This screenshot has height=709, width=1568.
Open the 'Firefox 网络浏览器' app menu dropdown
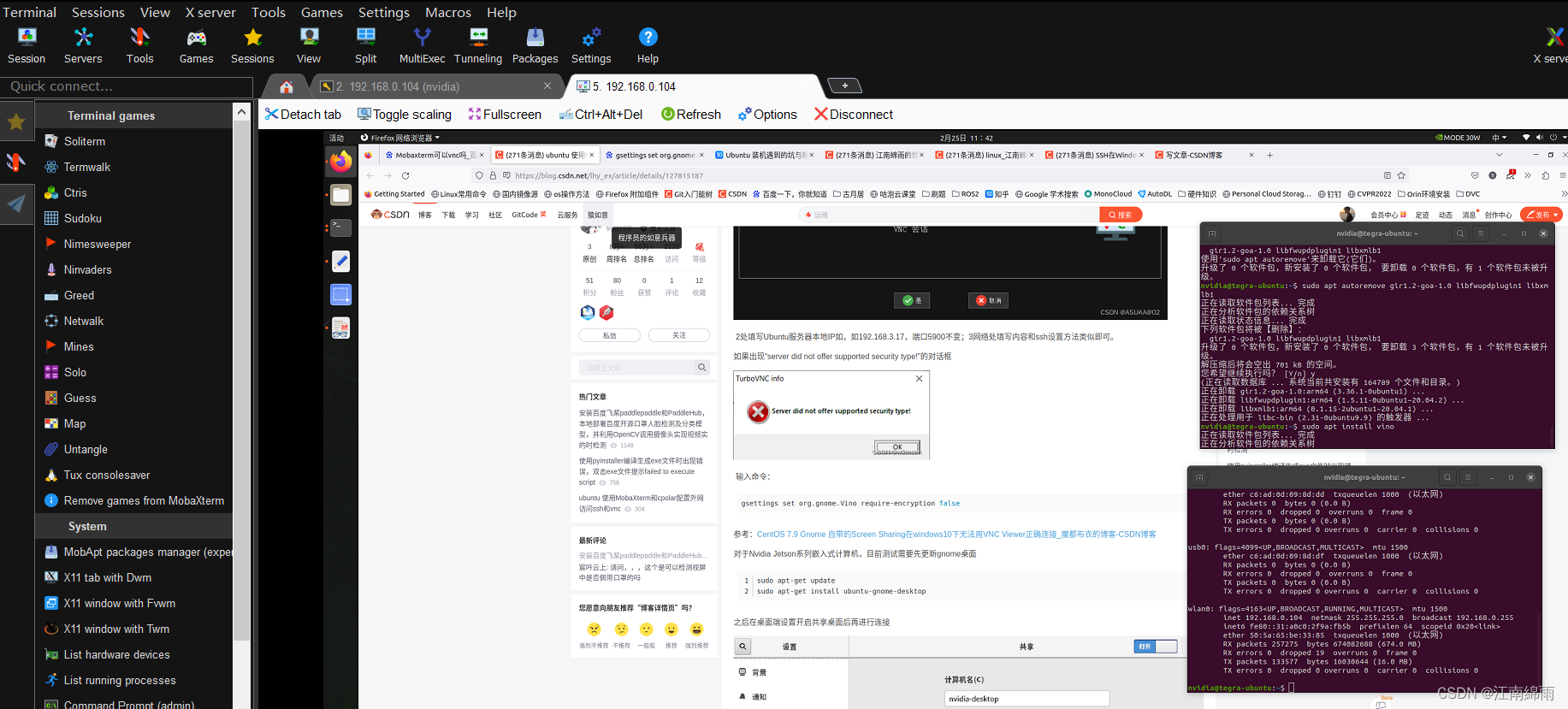[400, 138]
